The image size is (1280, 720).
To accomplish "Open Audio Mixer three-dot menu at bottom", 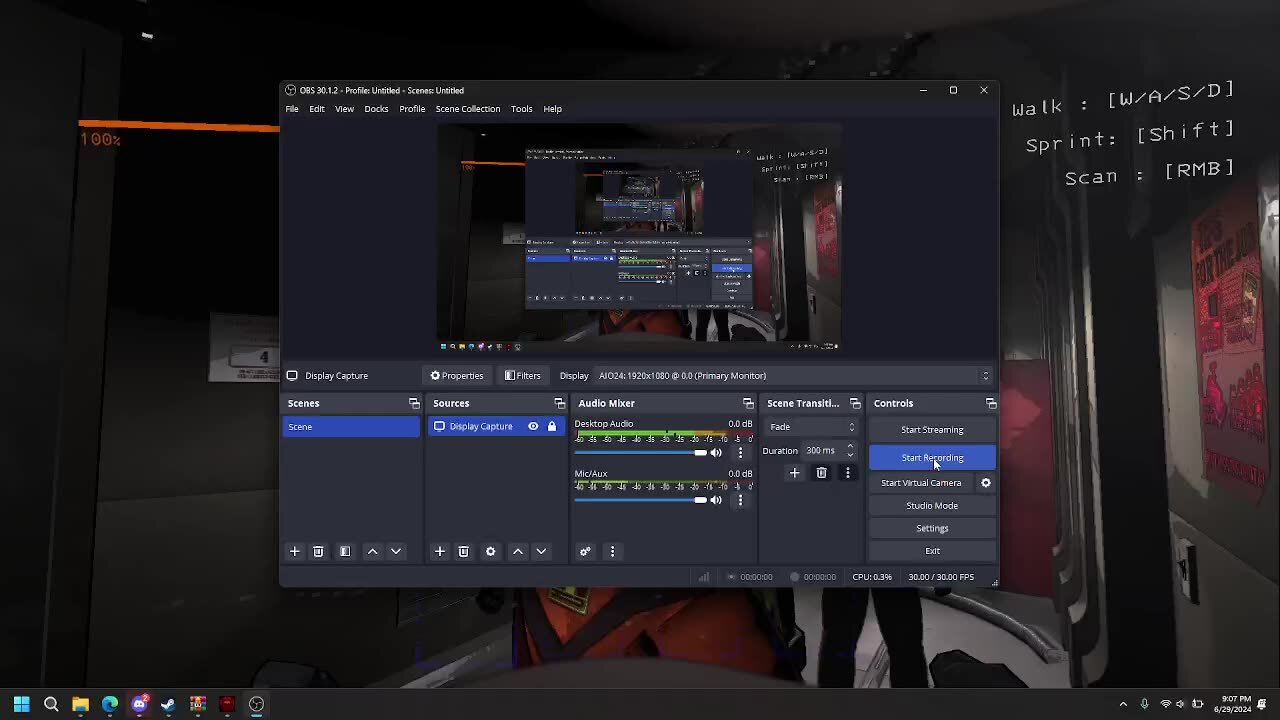I will (x=612, y=551).
